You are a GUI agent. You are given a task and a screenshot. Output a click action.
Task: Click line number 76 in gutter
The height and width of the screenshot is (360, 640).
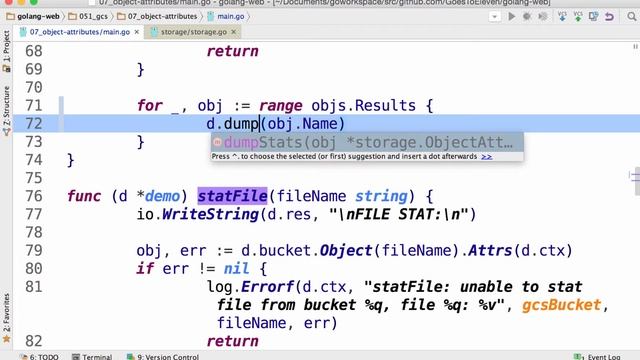[33, 196]
